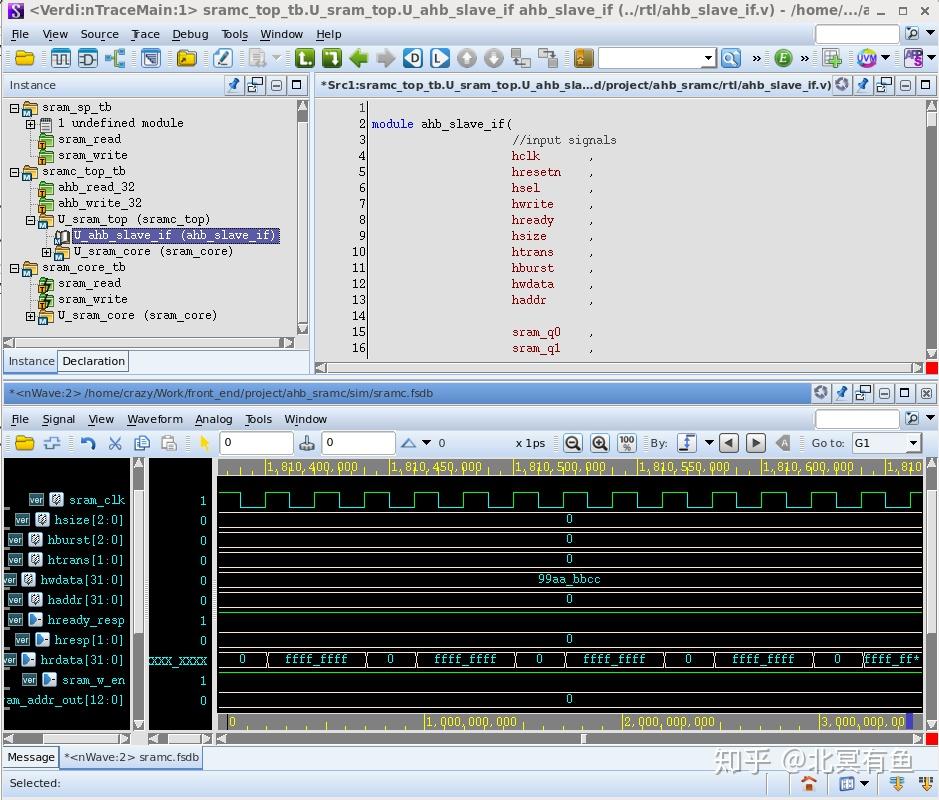
Task: Expand the '1 undefined module' node
Action: pos(31,124)
